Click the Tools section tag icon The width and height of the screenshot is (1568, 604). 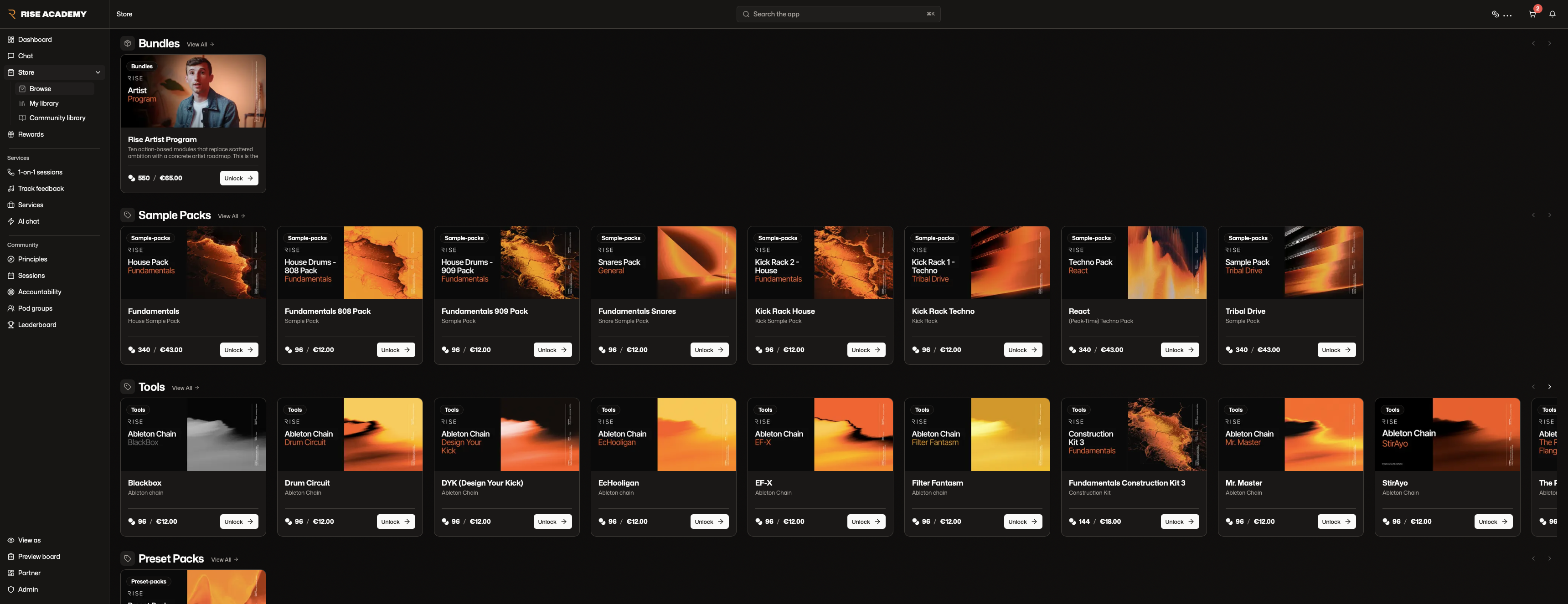point(127,387)
